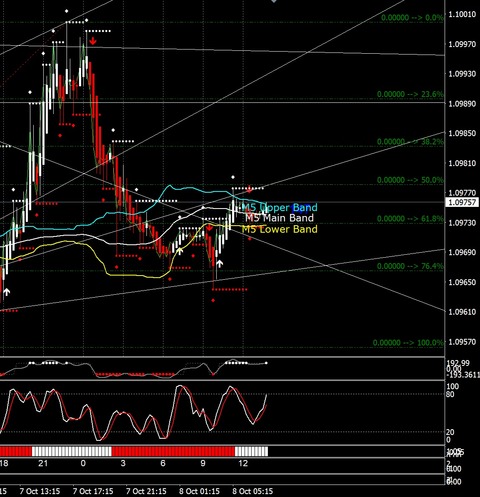Click the white up arrow on the yellow band near hour 6

click(180, 251)
